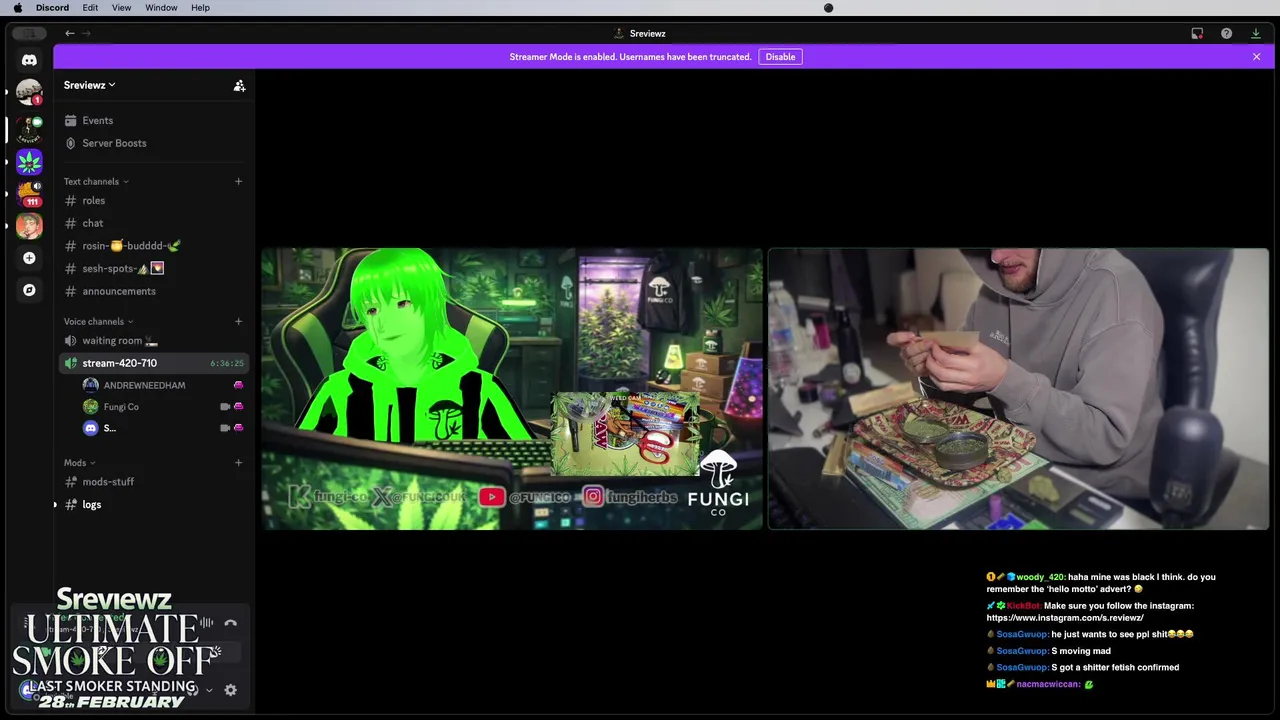Image resolution: width=1280 pixels, height=720 pixels.
Task: Open the Help menu
Action: point(200,8)
